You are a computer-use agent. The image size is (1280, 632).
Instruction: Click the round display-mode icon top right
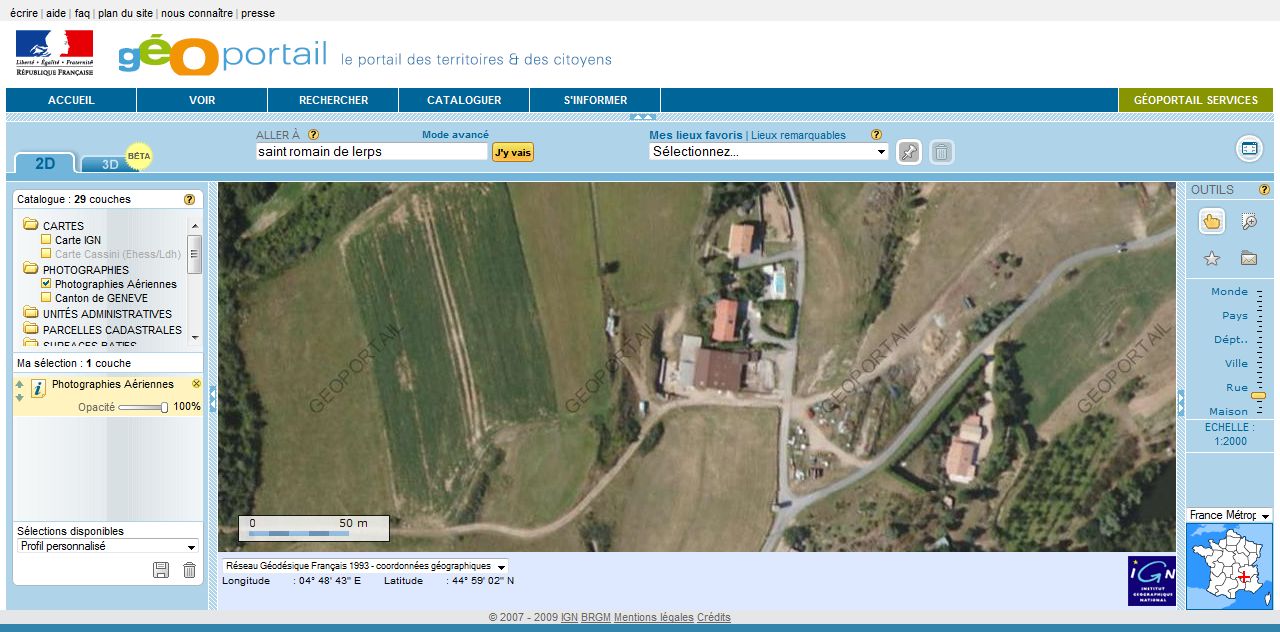coord(1249,148)
